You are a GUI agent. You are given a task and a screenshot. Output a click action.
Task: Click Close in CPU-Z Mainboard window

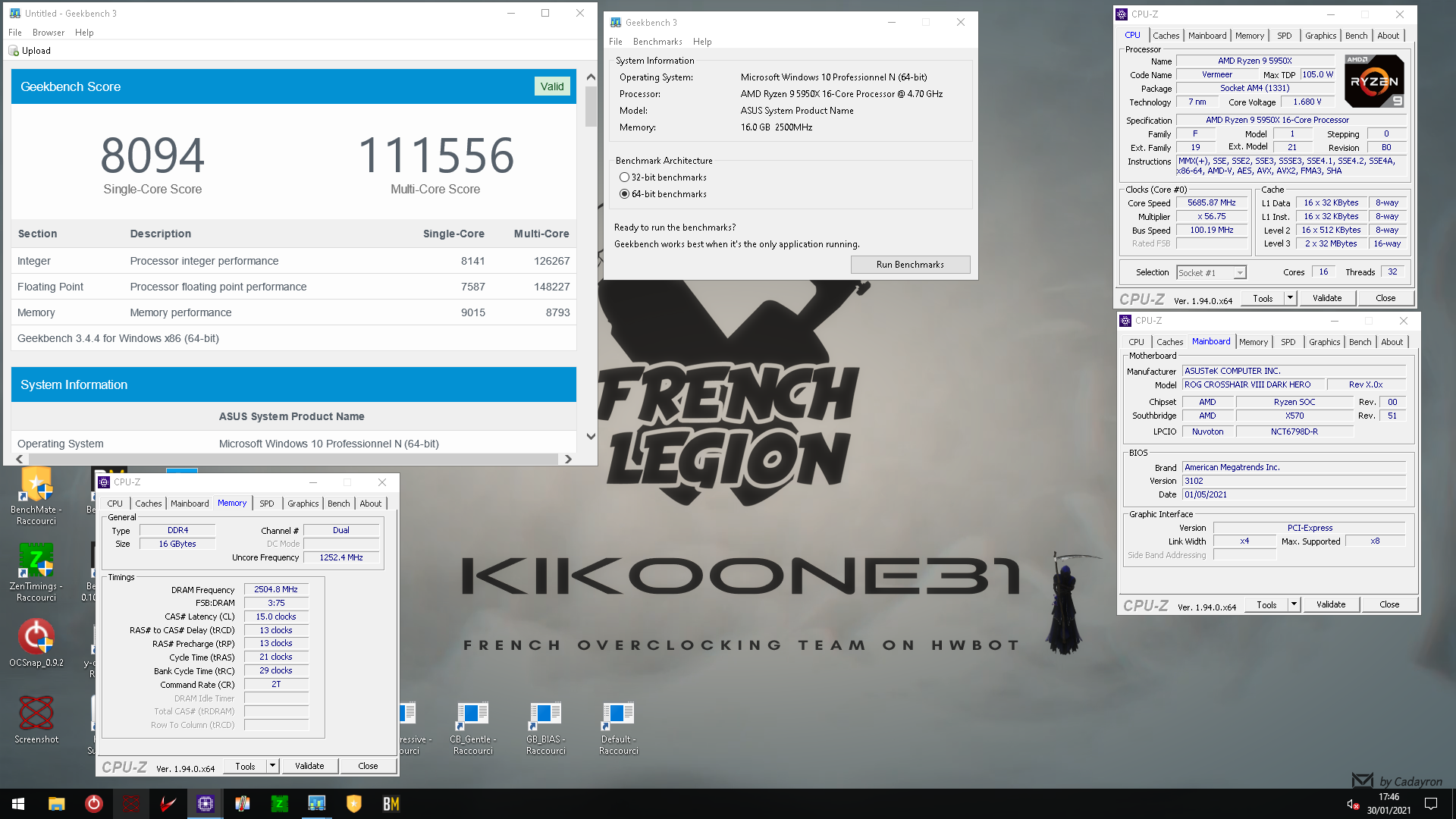click(1389, 604)
